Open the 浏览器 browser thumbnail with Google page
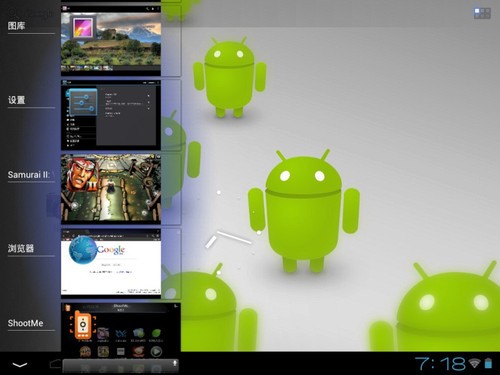This screenshot has height=375, width=500. pos(111,263)
